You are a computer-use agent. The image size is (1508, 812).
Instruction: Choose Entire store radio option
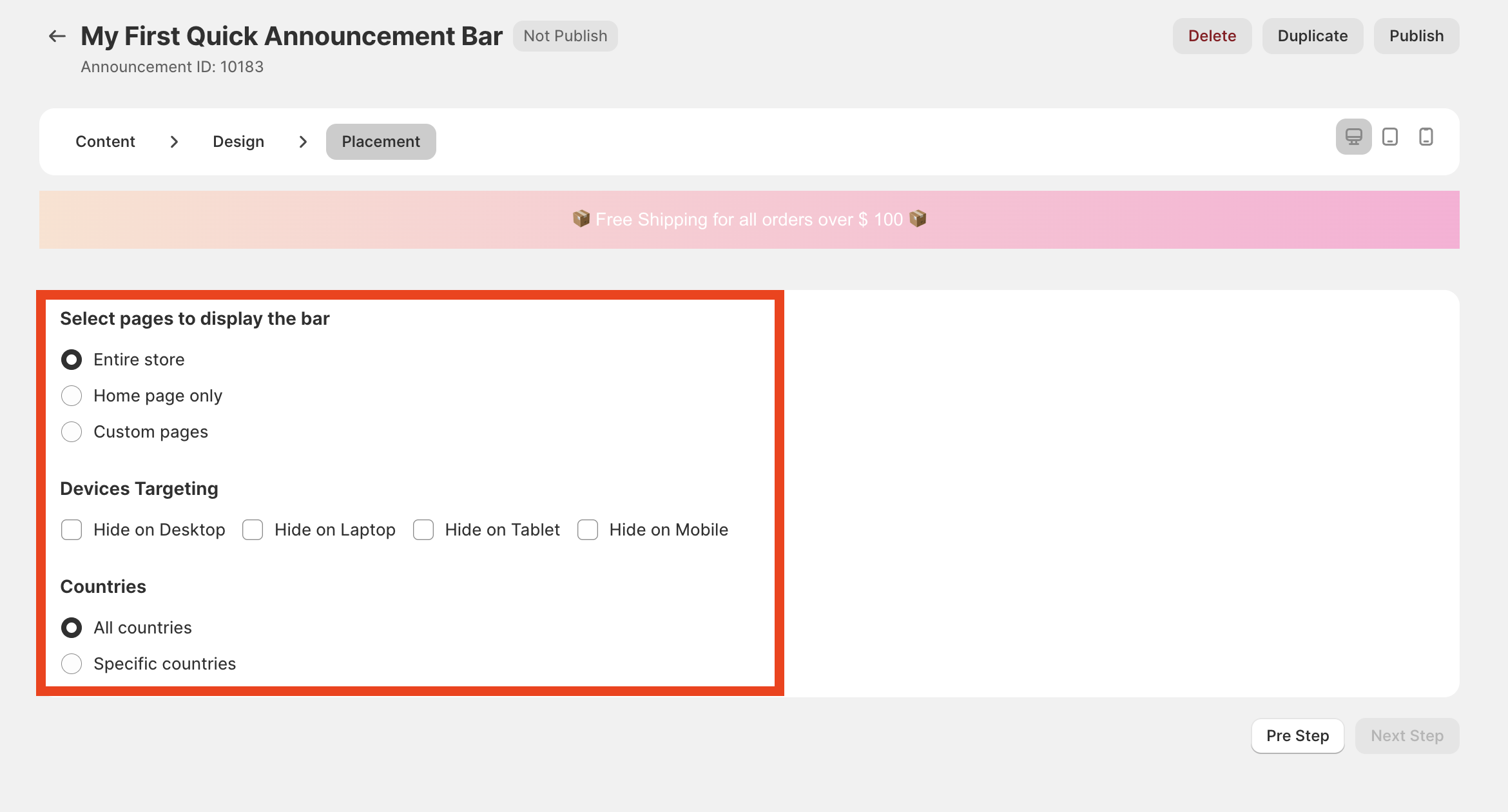[x=72, y=360]
